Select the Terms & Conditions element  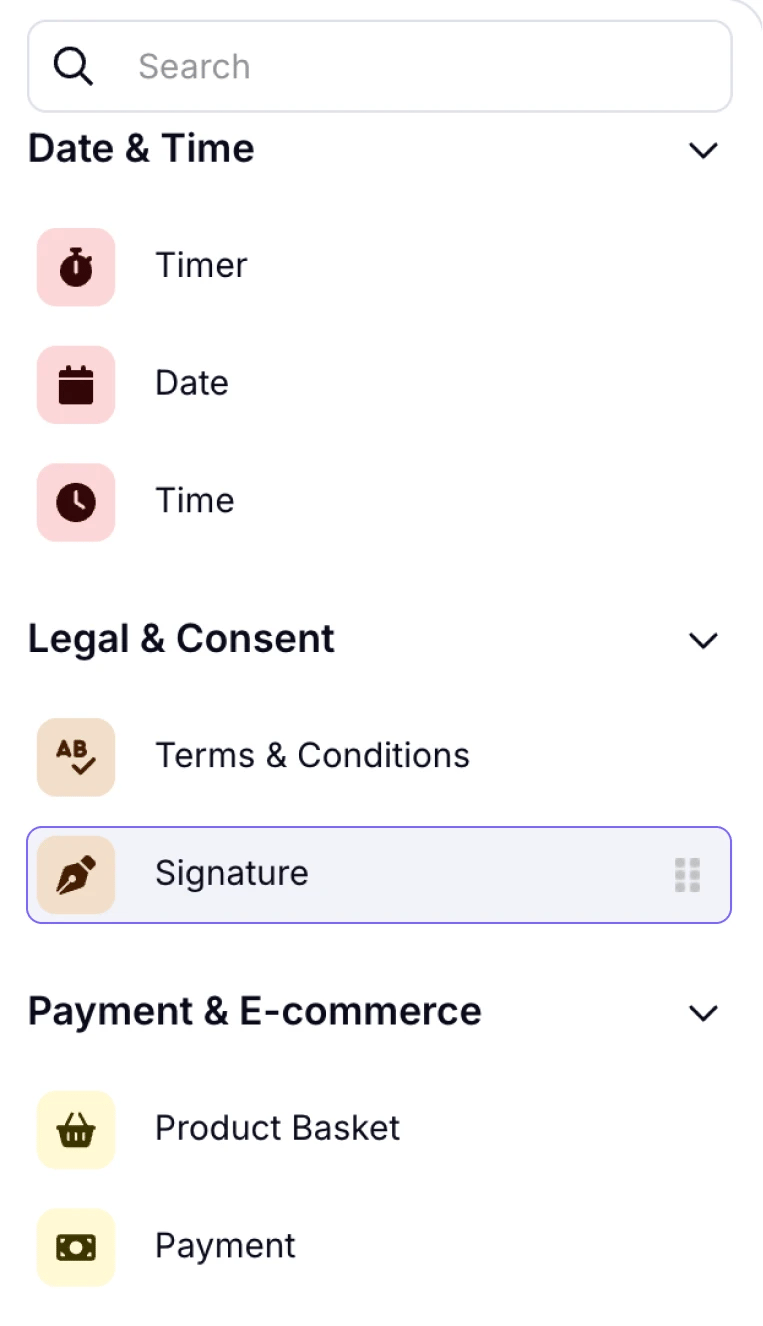[x=312, y=757]
